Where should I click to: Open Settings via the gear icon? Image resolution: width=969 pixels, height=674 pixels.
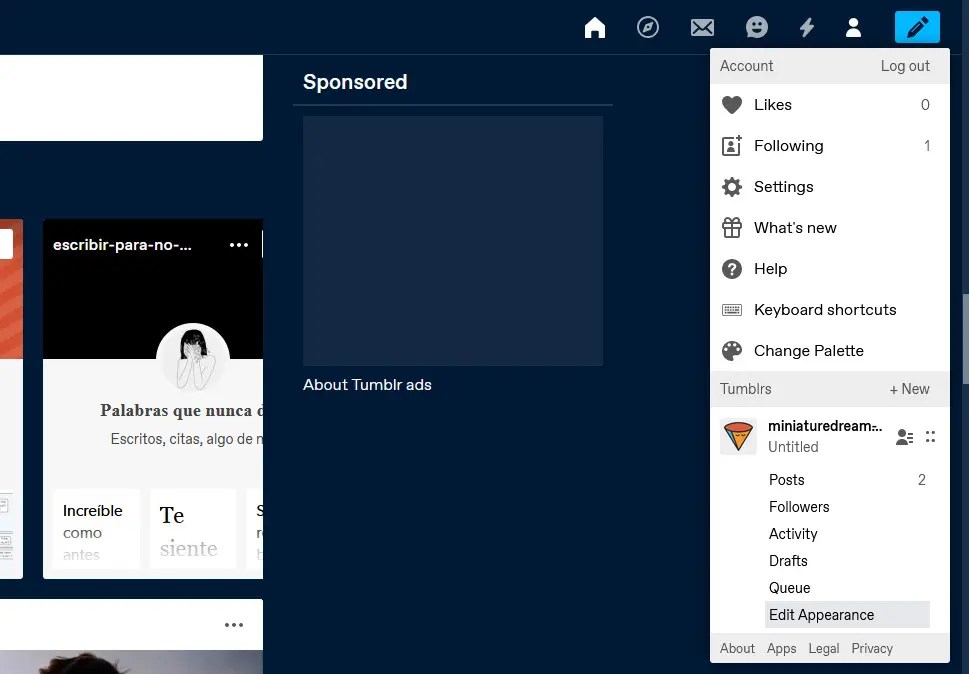(x=731, y=187)
